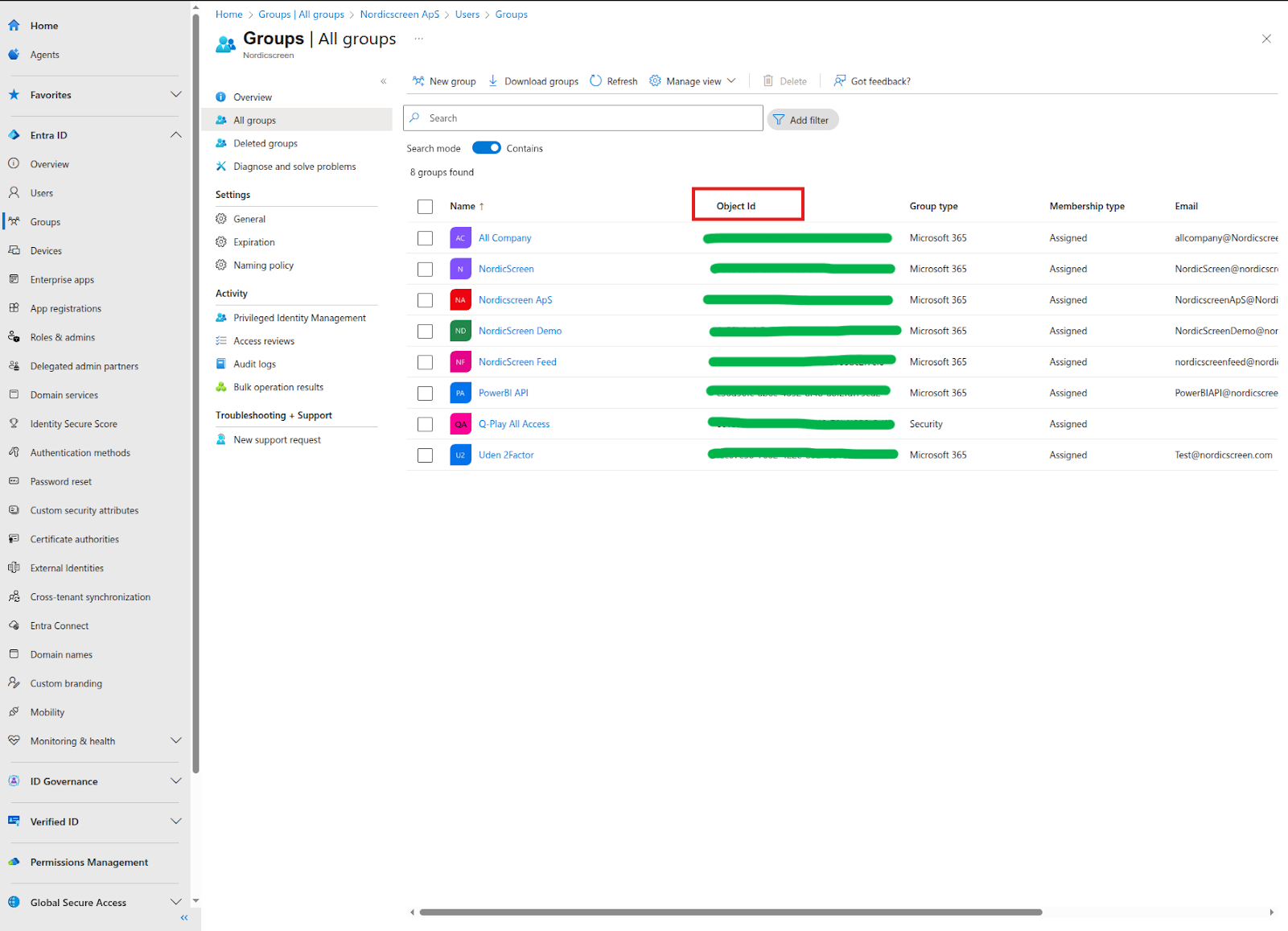Collapse the Entra ID section chevron

pyautogui.click(x=175, y=135)
